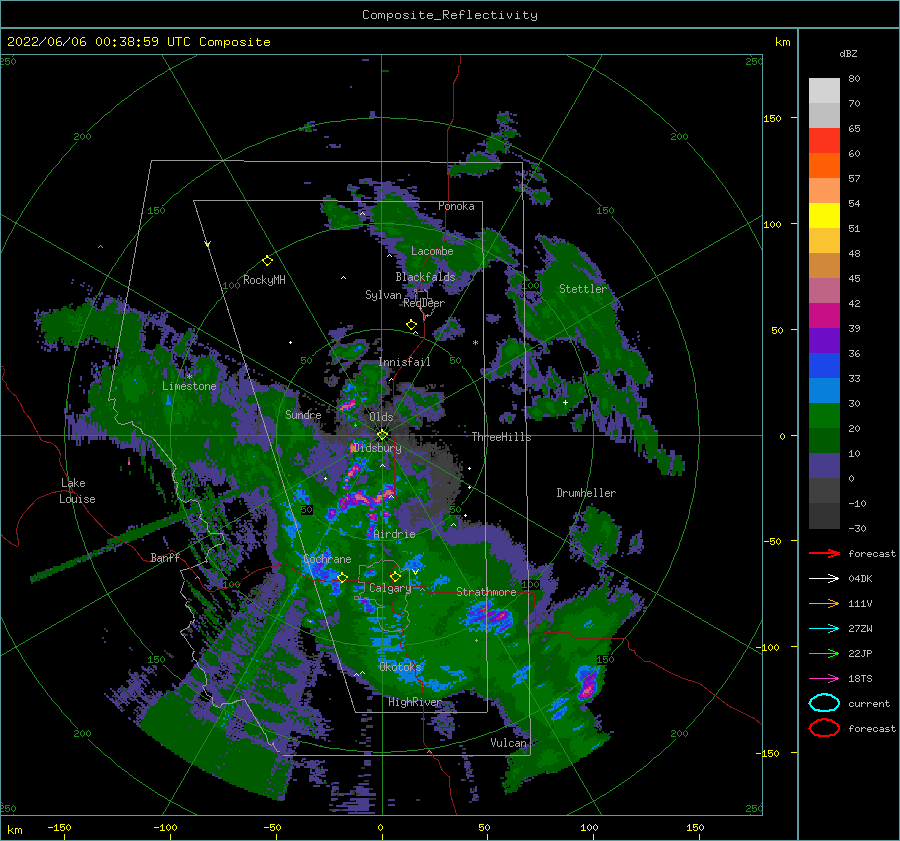Click the Lacombe town label

[x=432, y=251]
